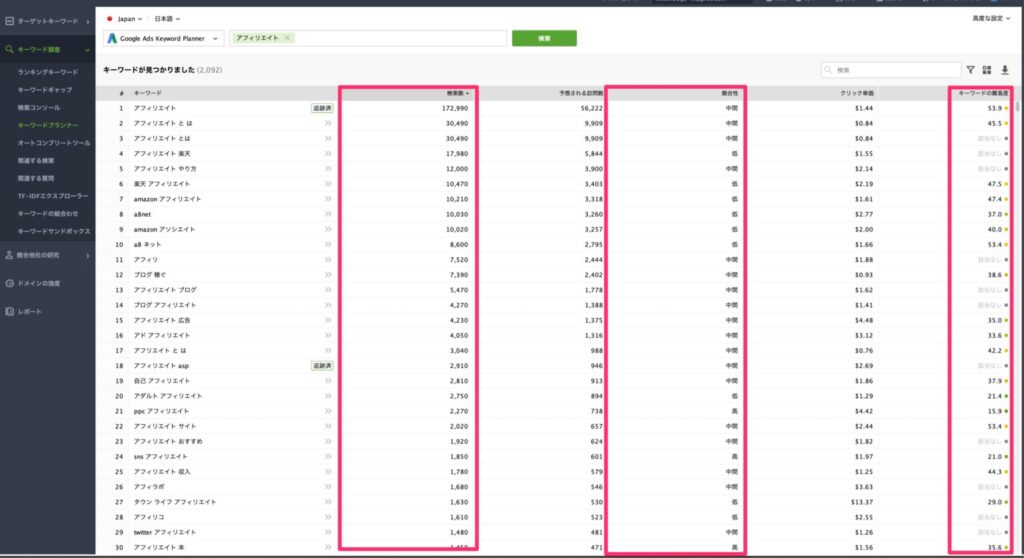
Task: Select the 53.9 difficulty value in row 1
Action: point(995,108)
